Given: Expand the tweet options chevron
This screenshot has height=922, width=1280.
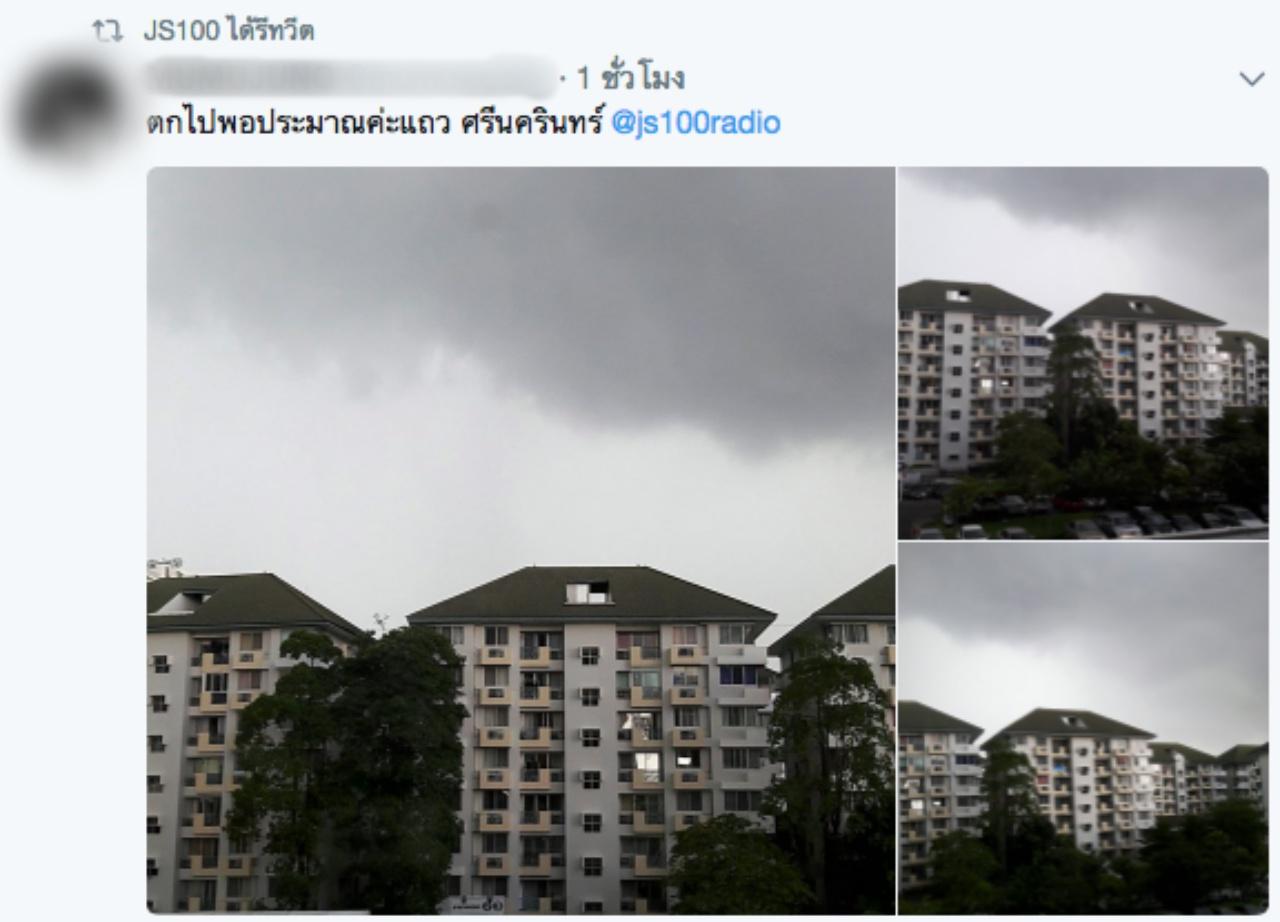Looking at the screenshot, I should [x=1251, y=79].
